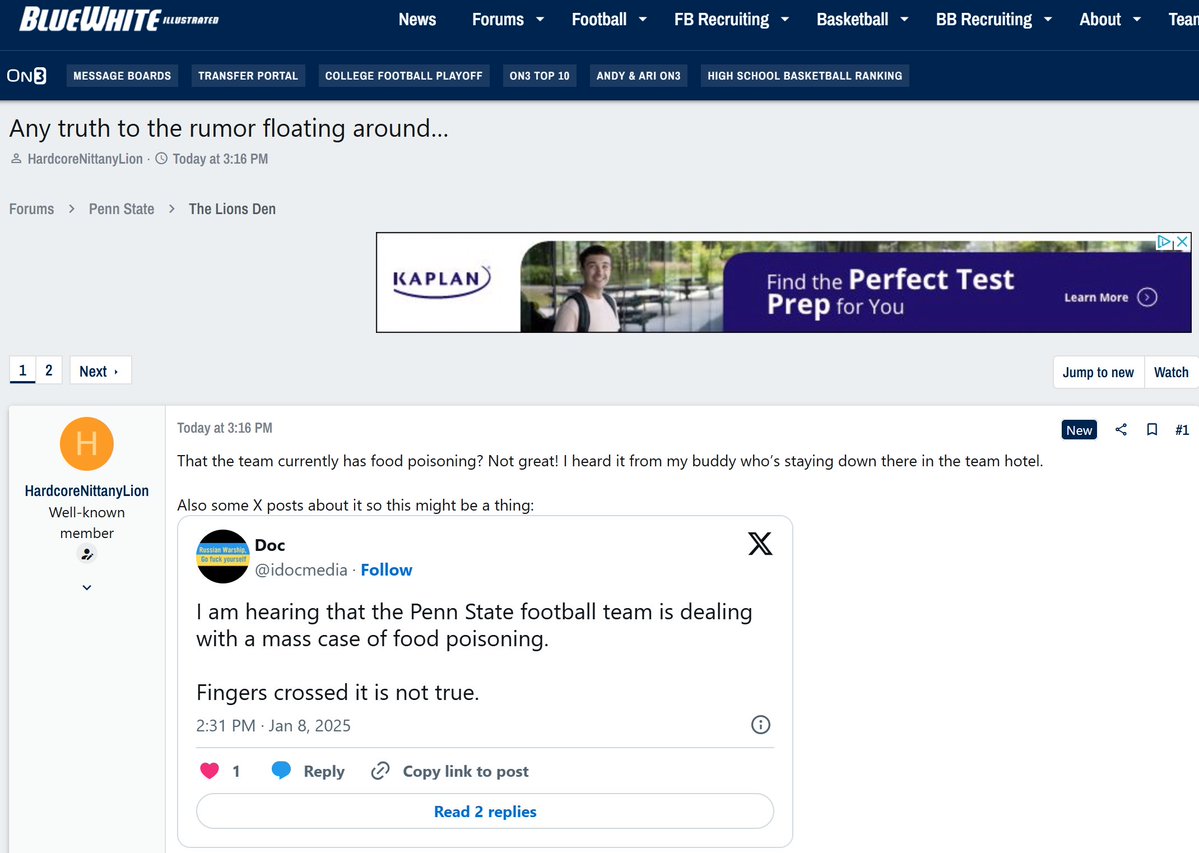Close the Kaplan ad with the X icon
1199x853 pixels.
click(x=1182, y=242)
